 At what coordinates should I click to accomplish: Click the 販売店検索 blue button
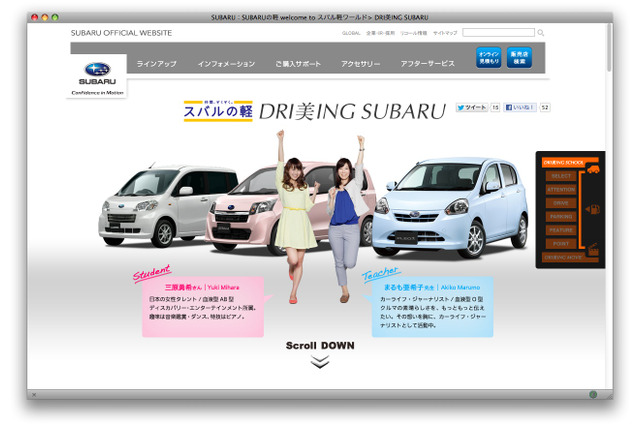[x=519, y=58]
